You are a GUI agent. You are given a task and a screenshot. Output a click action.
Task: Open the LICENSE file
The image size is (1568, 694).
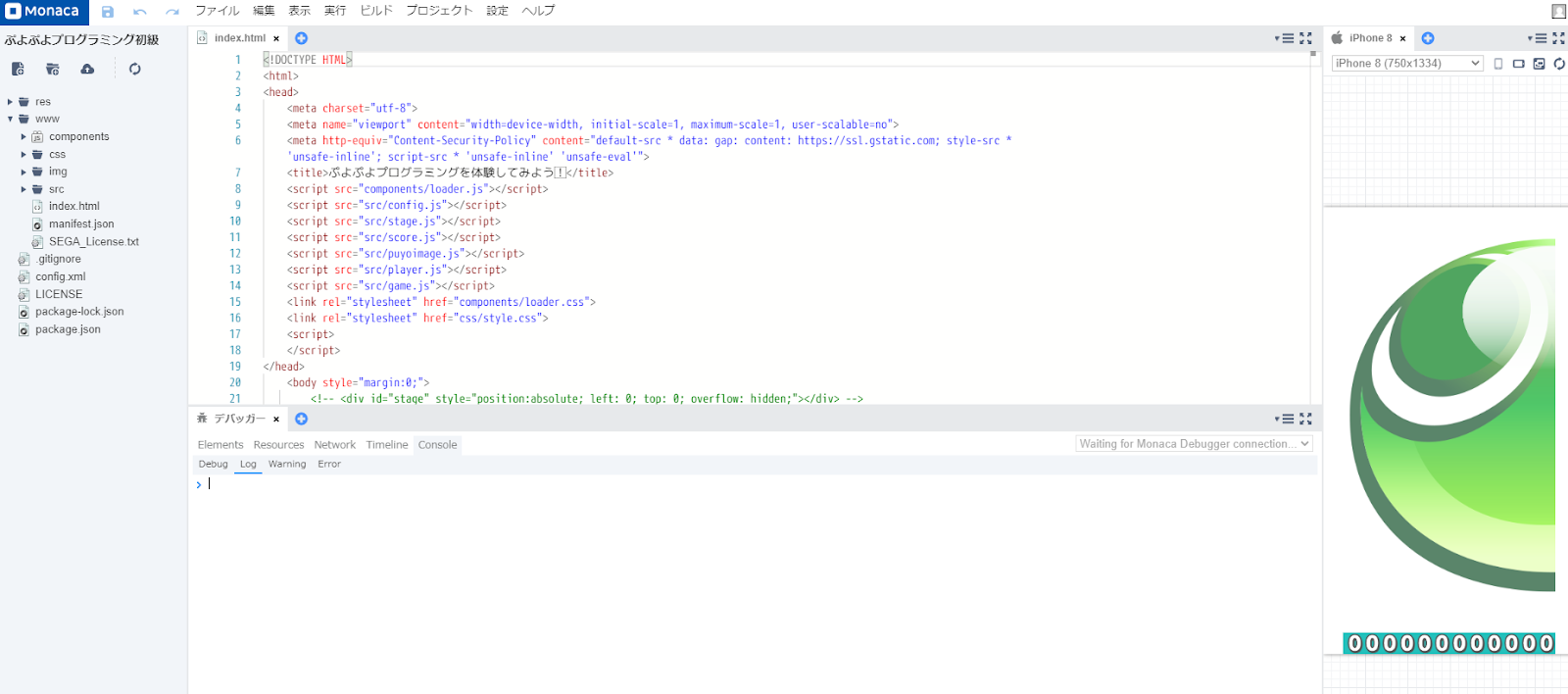pos(59,294)
